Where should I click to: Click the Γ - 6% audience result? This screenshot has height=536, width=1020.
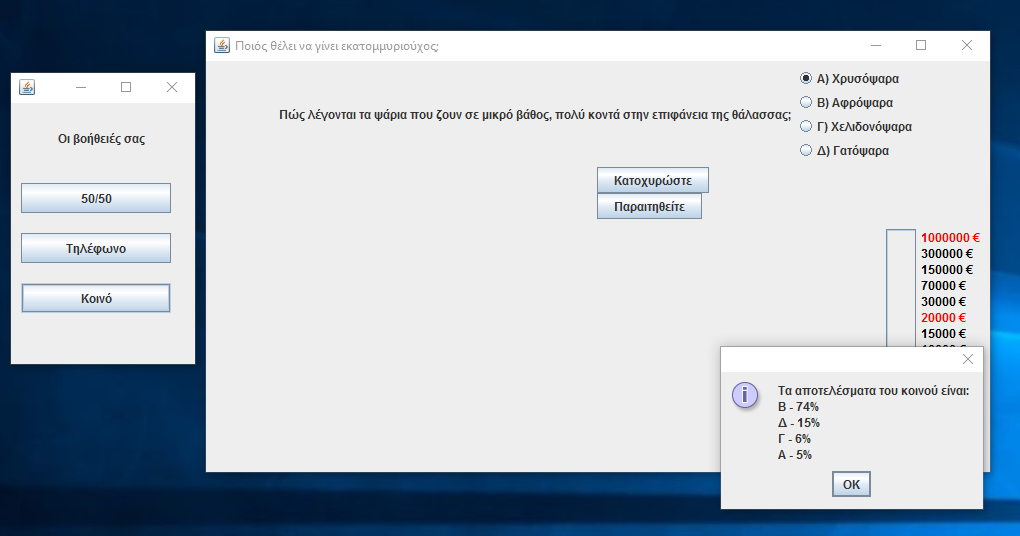[794, 439]
